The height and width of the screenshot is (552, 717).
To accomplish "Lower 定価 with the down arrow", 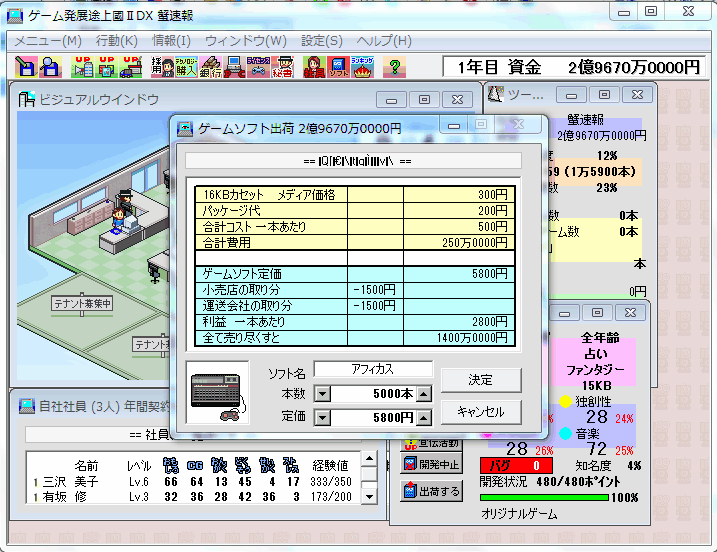I will point(322,417).
